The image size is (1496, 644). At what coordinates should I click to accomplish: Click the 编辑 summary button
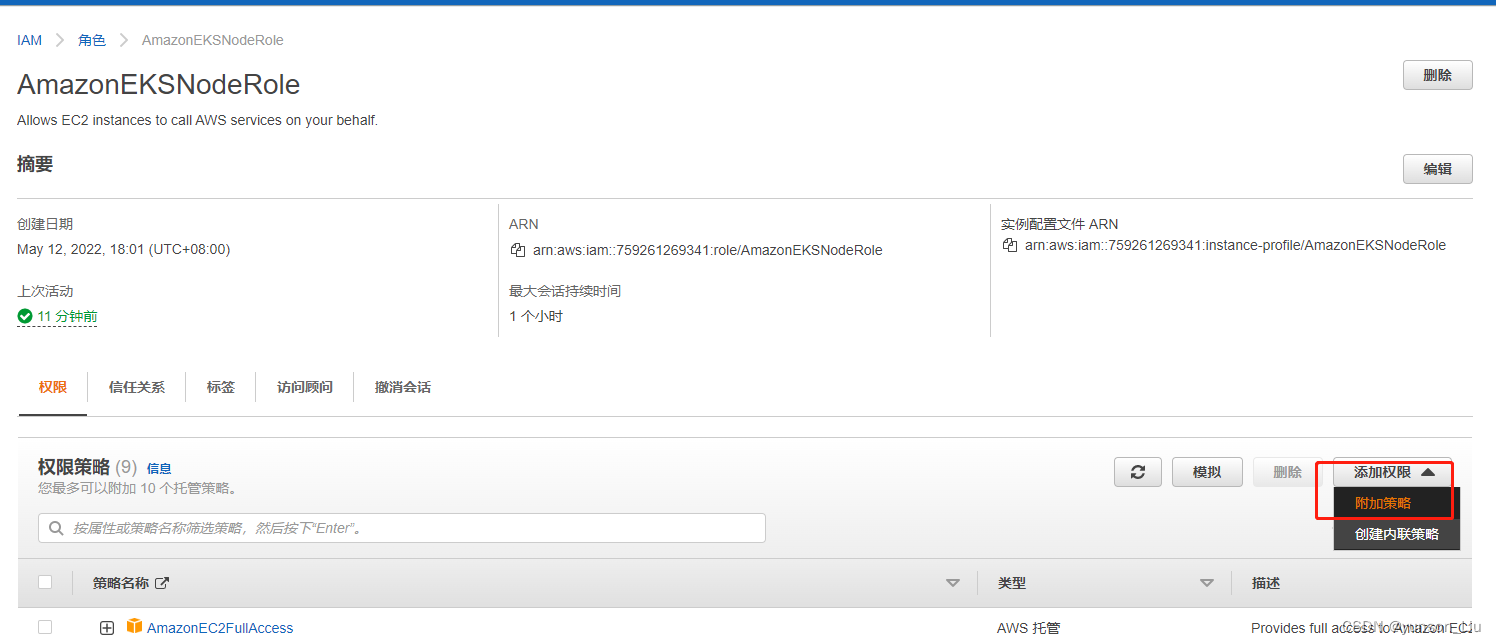pyautogui.click(x=1437, y=169)
